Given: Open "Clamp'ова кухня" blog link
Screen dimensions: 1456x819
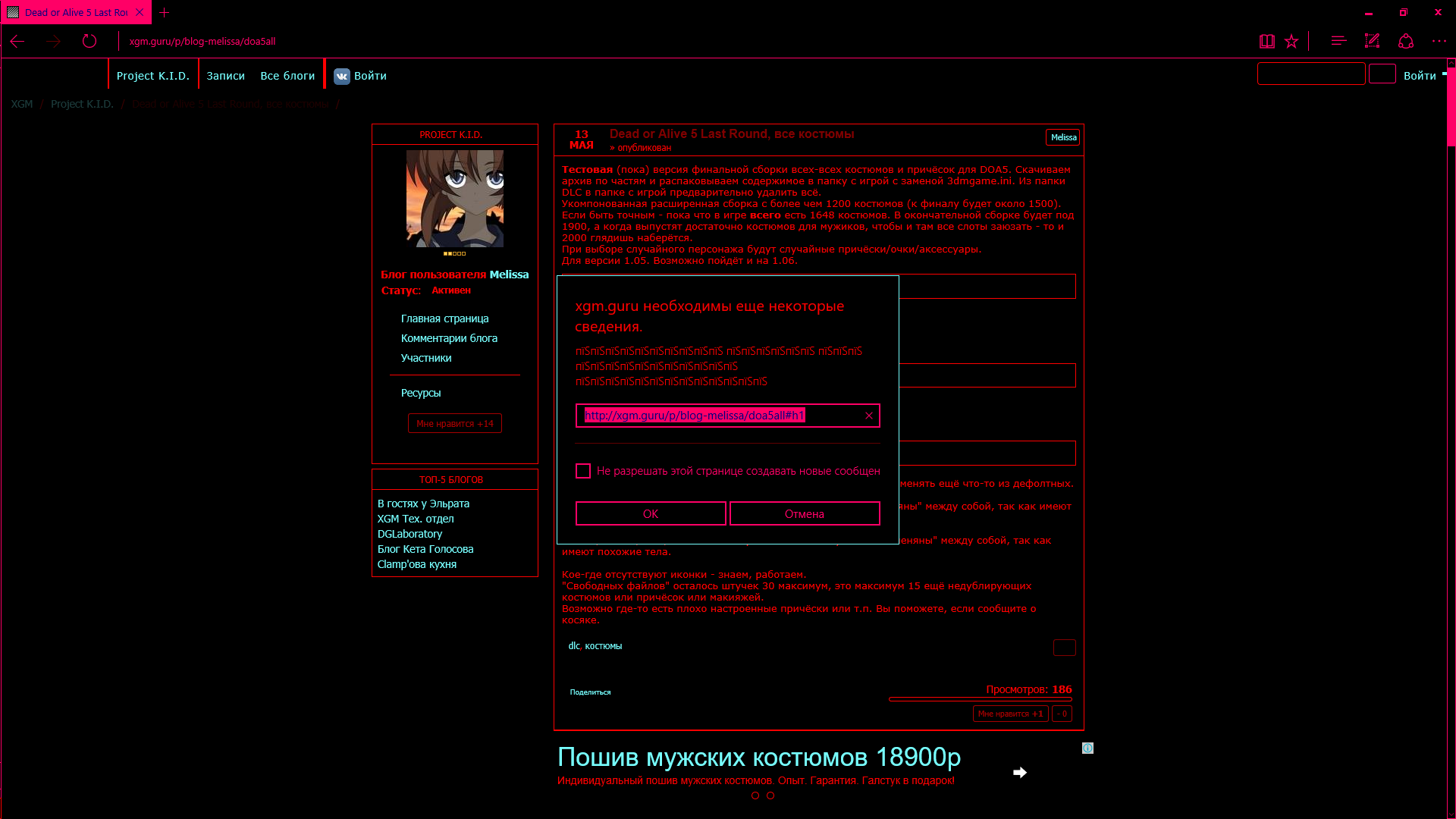Looking at the screenshot, I should click(x=417, y=564).
